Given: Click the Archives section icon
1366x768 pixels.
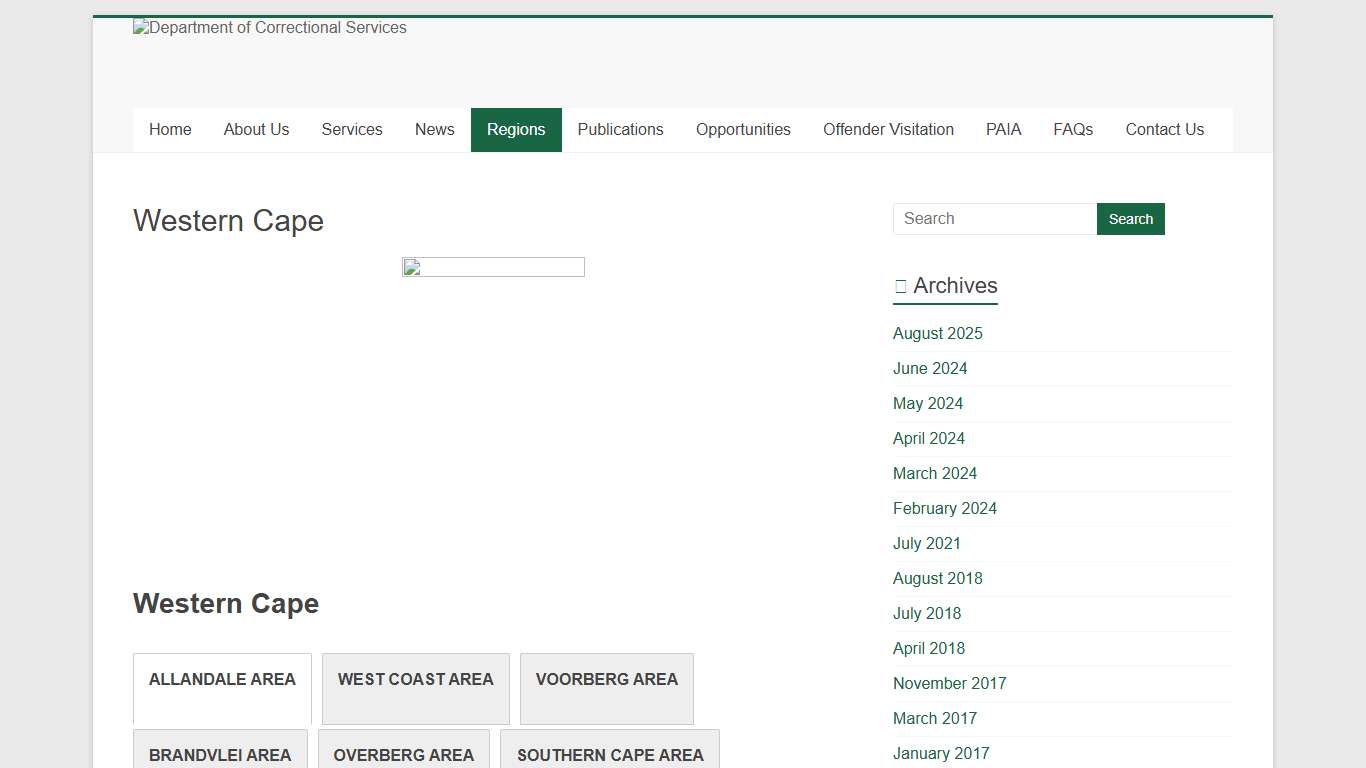Looking at the screenshot, I should (899, 285).
